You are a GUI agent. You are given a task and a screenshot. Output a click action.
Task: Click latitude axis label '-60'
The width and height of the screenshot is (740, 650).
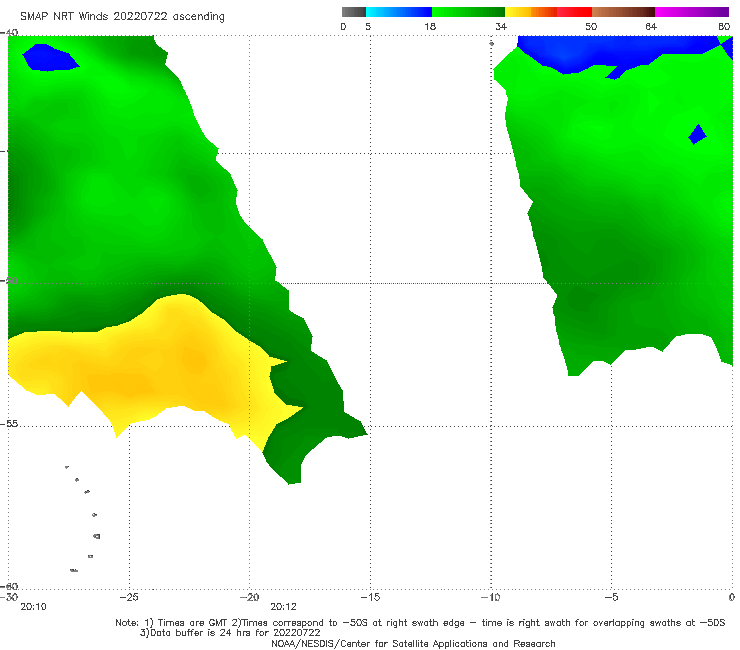pos(9,586)
